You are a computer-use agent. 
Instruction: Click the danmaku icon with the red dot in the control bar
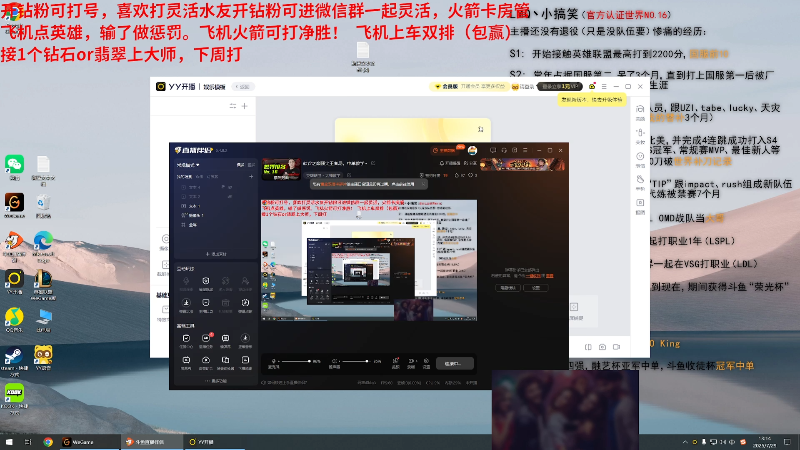pyautogui.click(x=395, y=361)
